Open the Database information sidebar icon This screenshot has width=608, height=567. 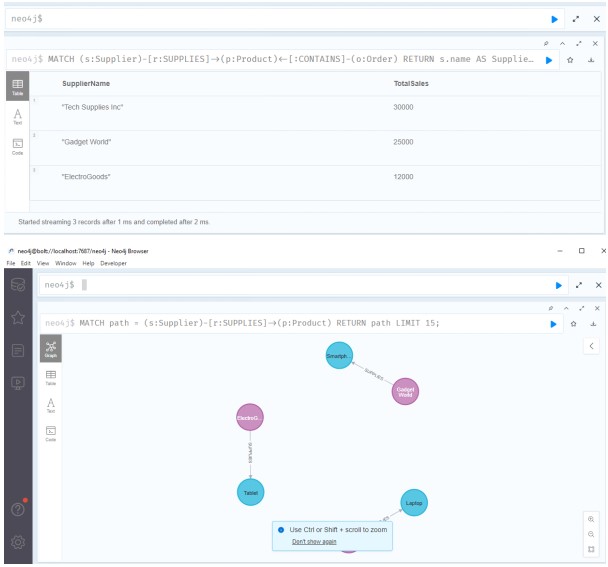[x=18, y=286]
